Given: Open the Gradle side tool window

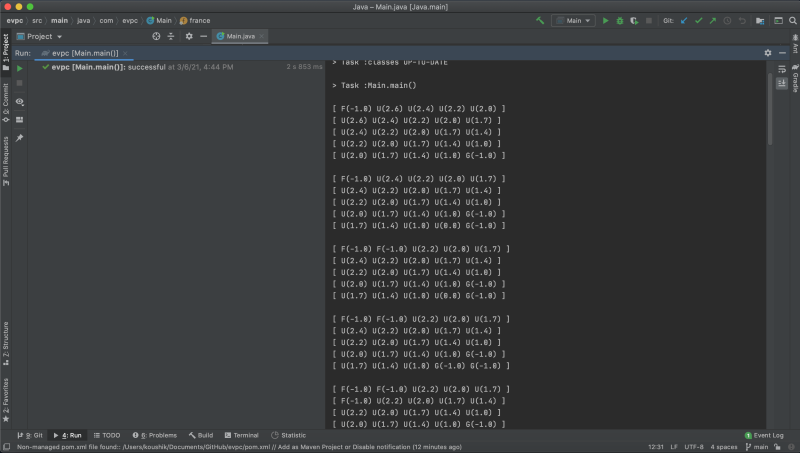Looking at the screenshot, I should (795, 78).
